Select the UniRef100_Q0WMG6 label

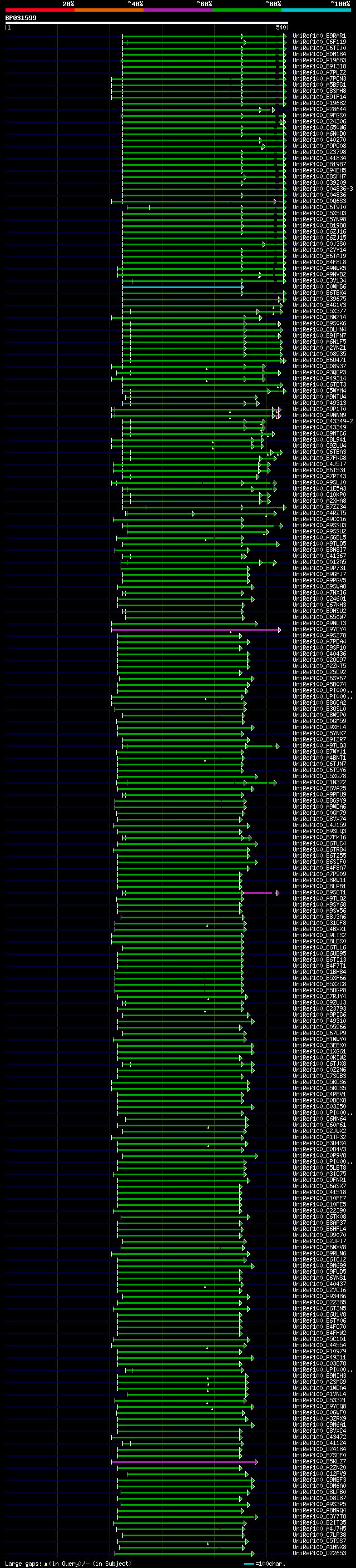click(x=319, y=286)
